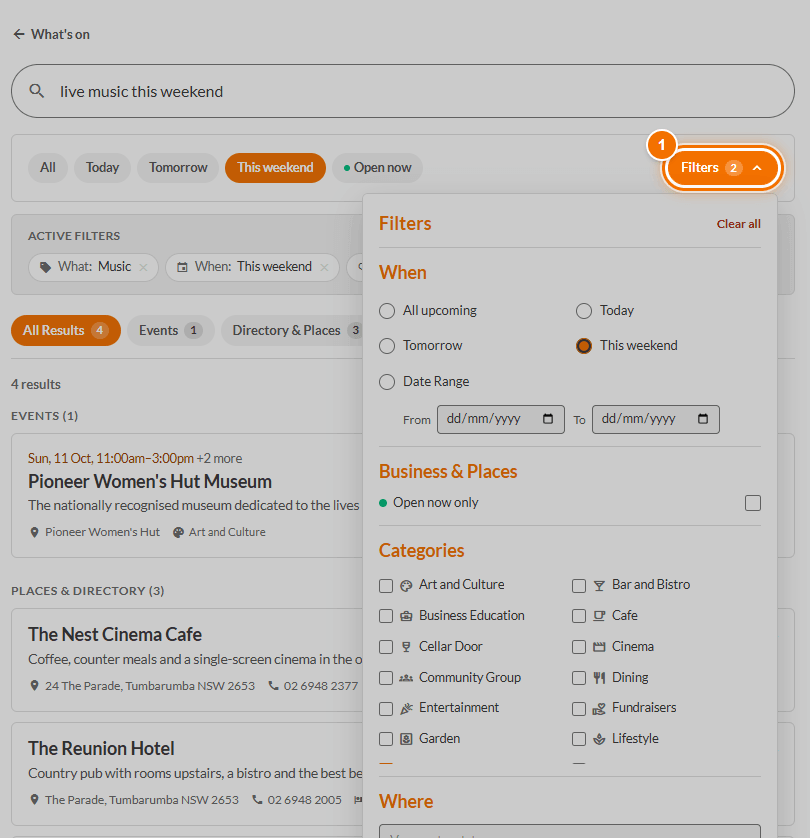This screenshot has height=838, width=810.
Task: Click the From date field
Action: pos(501,420)
